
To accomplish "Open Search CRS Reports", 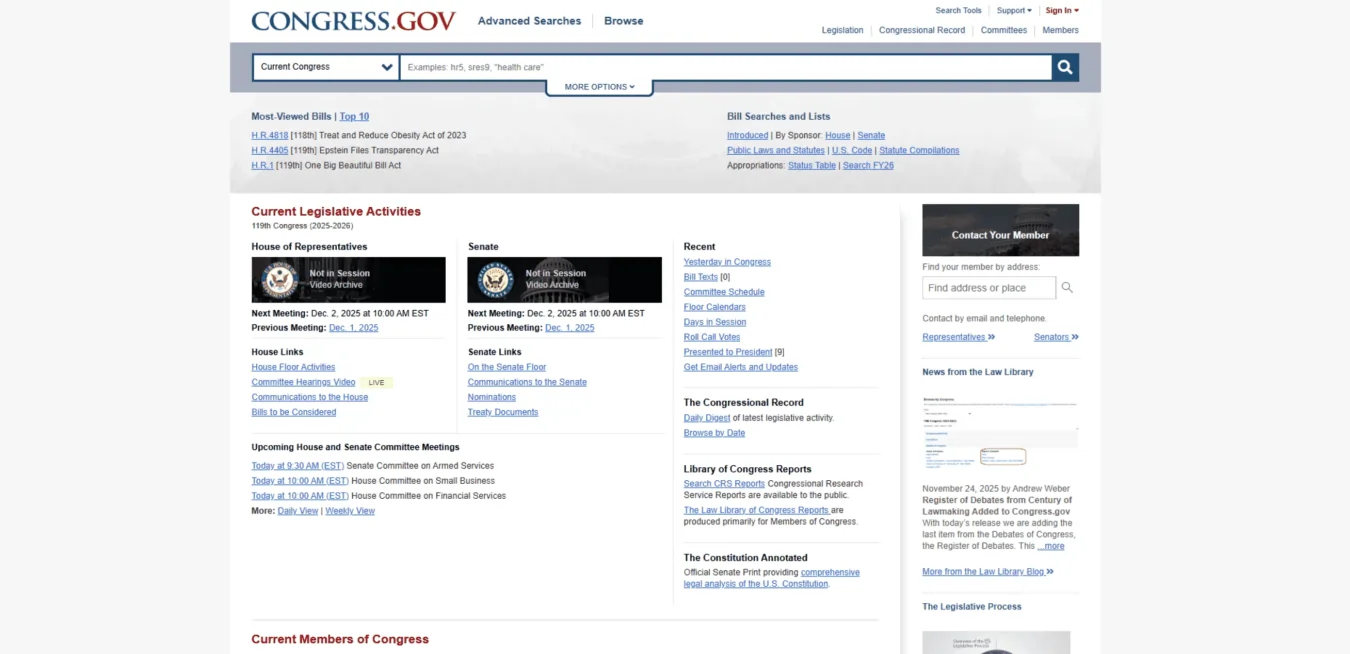I will pos(724,484).
